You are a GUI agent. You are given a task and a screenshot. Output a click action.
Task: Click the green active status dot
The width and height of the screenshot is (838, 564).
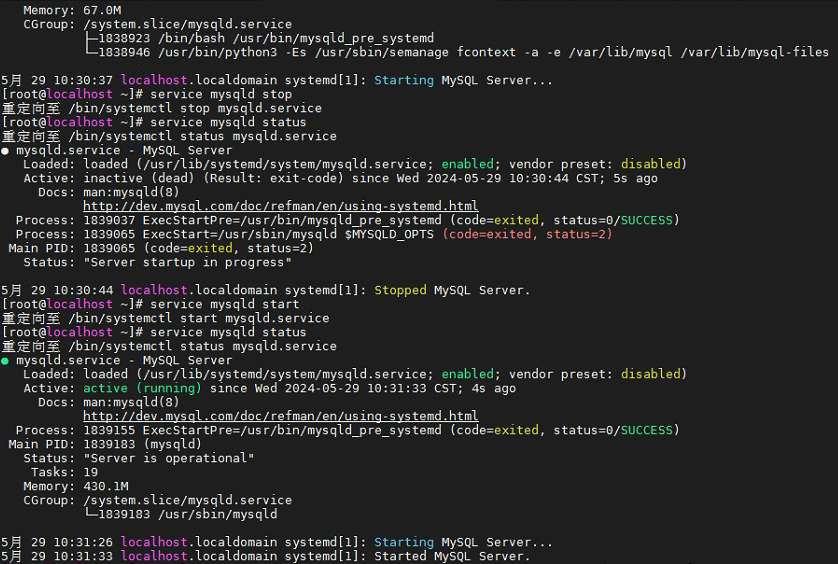coord(5,361)
